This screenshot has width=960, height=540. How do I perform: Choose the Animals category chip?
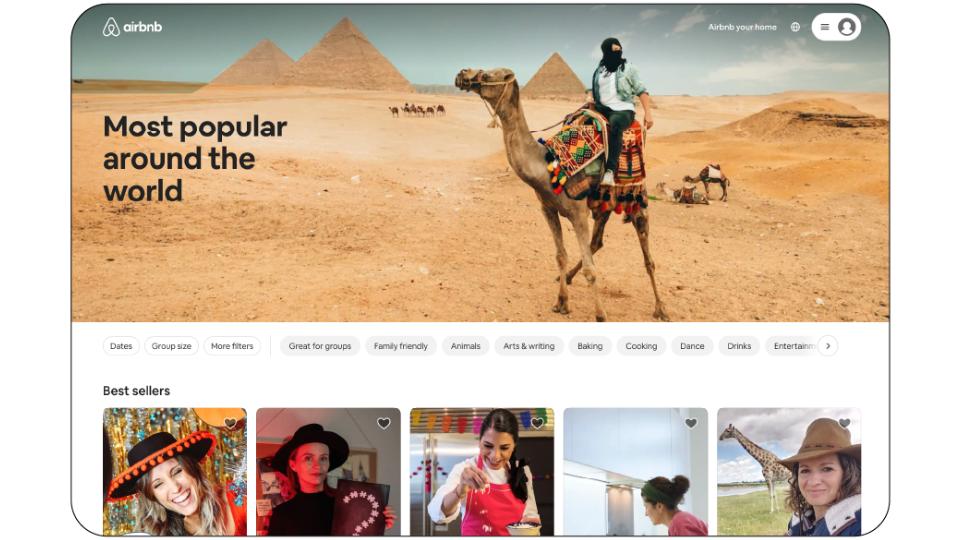[465, 346]
